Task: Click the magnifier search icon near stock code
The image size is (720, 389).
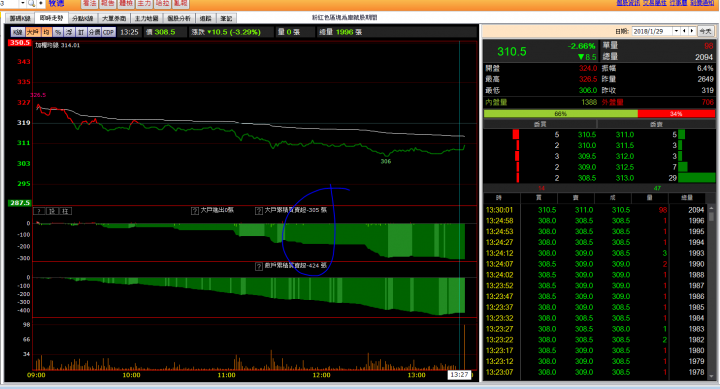Action: point(31,3)
